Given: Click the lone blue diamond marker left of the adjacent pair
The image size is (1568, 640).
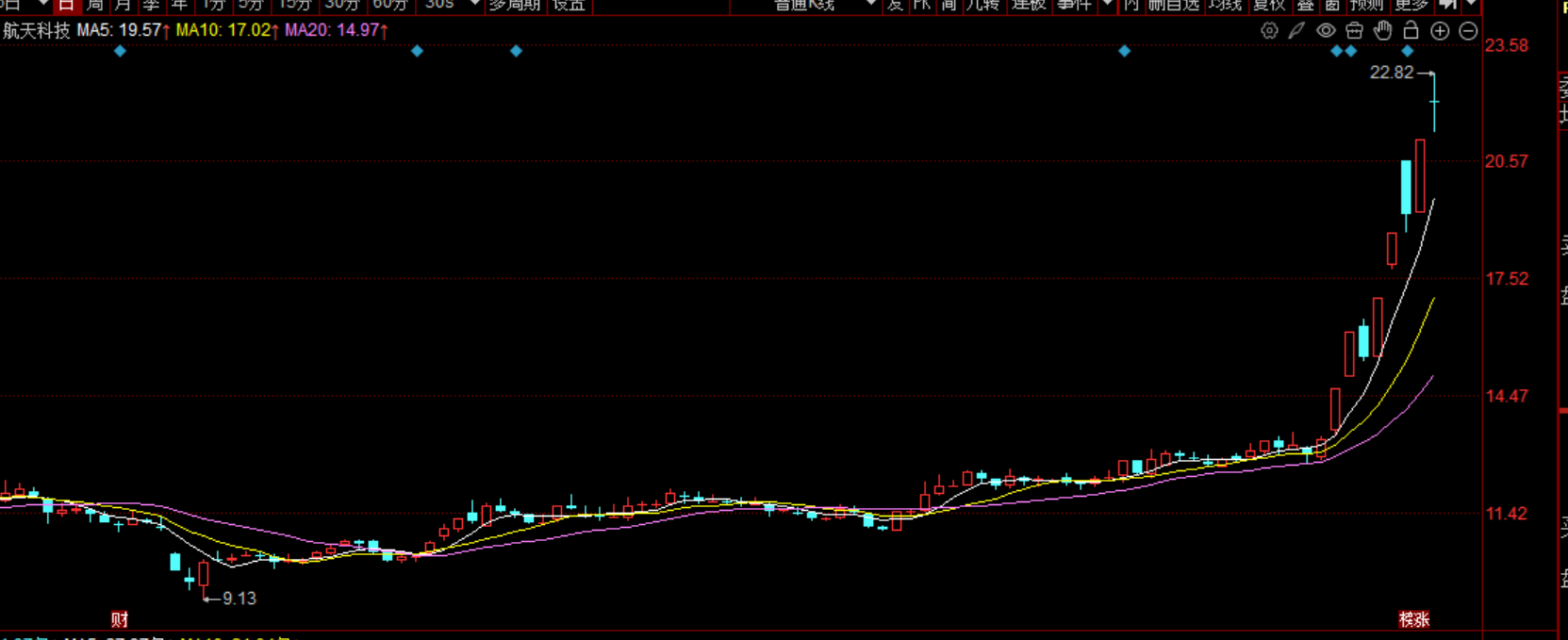Looking at the screenshot, I should (1124, 51).
